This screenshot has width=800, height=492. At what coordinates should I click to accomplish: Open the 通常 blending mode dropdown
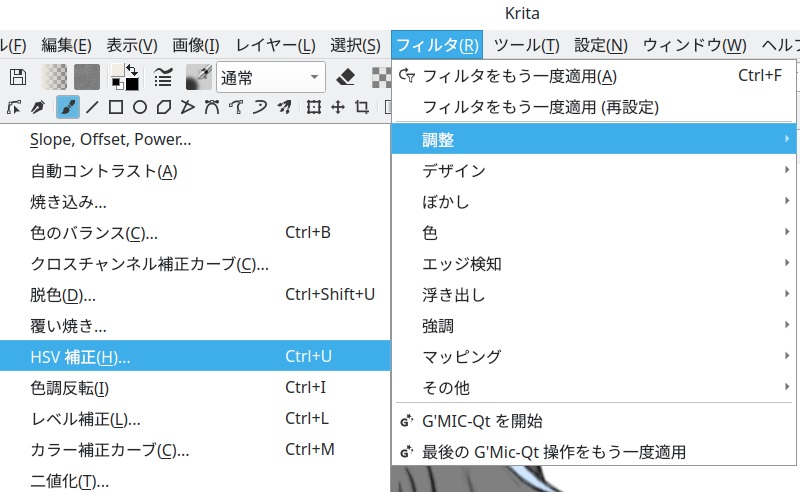pos(271,77)
